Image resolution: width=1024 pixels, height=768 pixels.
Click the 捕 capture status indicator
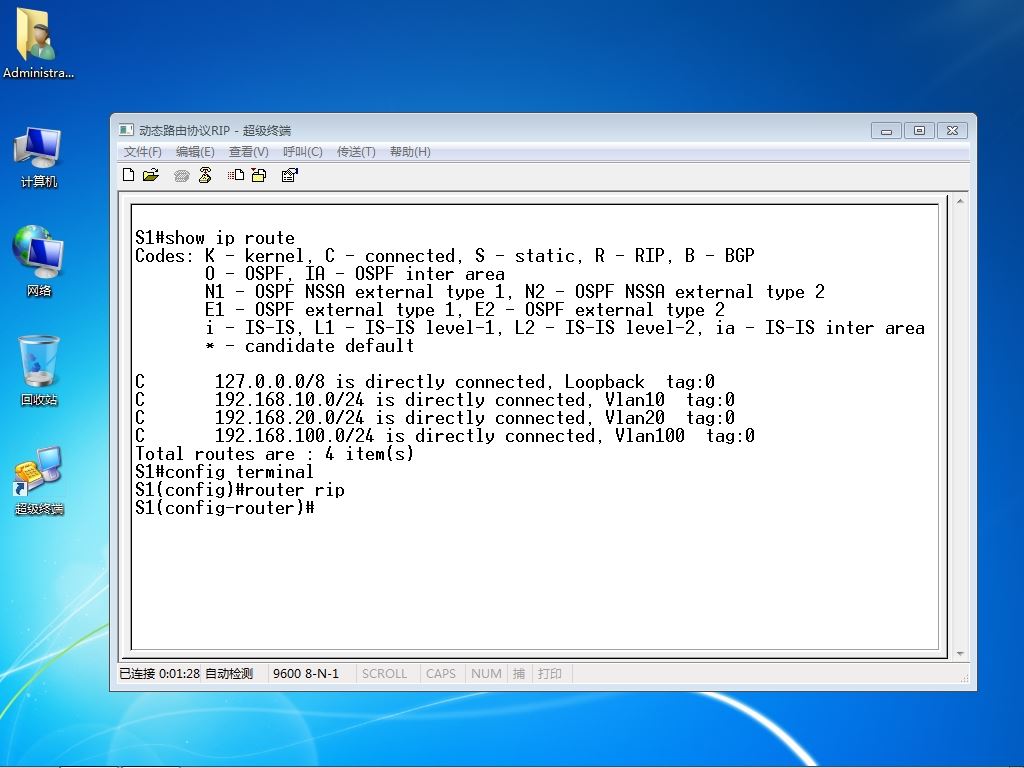[x=519, y=673]
